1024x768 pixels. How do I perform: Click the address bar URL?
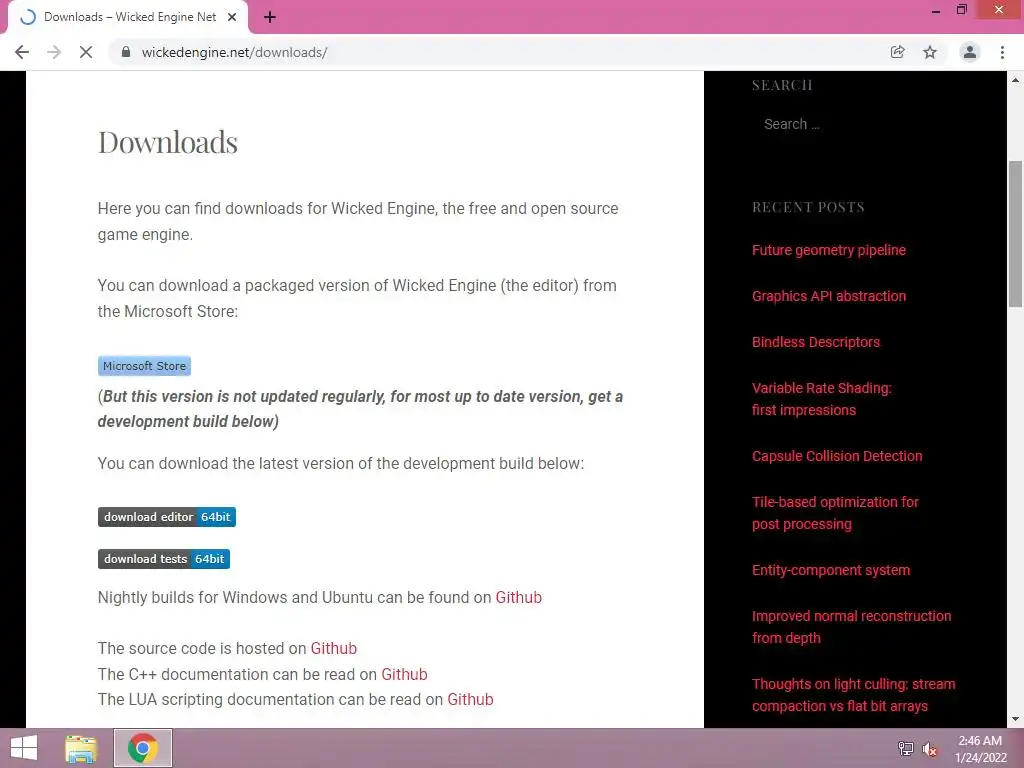pyautogui.click(x=234, y=52)
